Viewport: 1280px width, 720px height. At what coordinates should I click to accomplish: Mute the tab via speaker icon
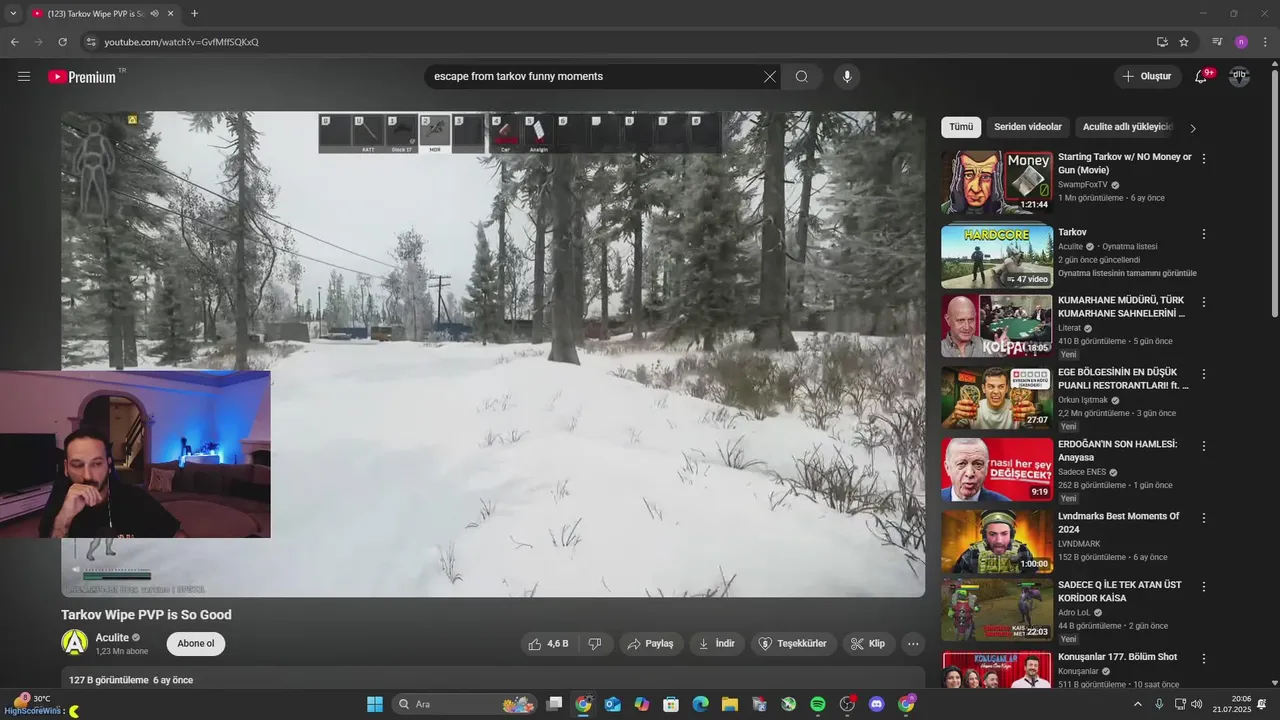point(154,14)
